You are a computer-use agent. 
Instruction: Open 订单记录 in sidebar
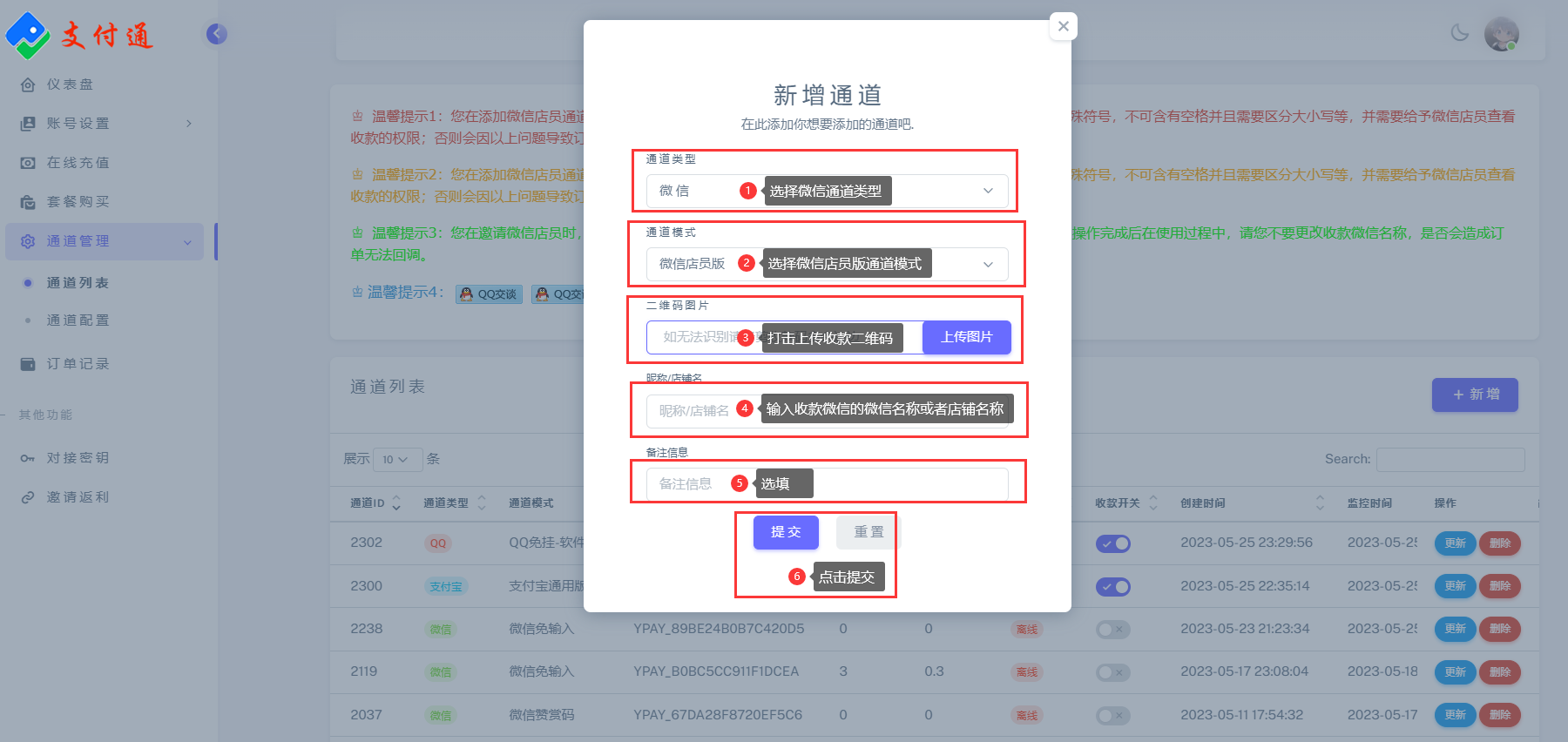(78, 364)
